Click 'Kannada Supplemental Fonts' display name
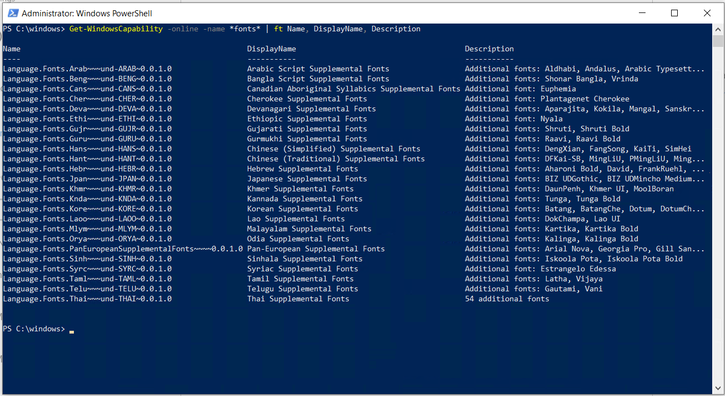Screen dimensions: 725x396 coord(305,199)
